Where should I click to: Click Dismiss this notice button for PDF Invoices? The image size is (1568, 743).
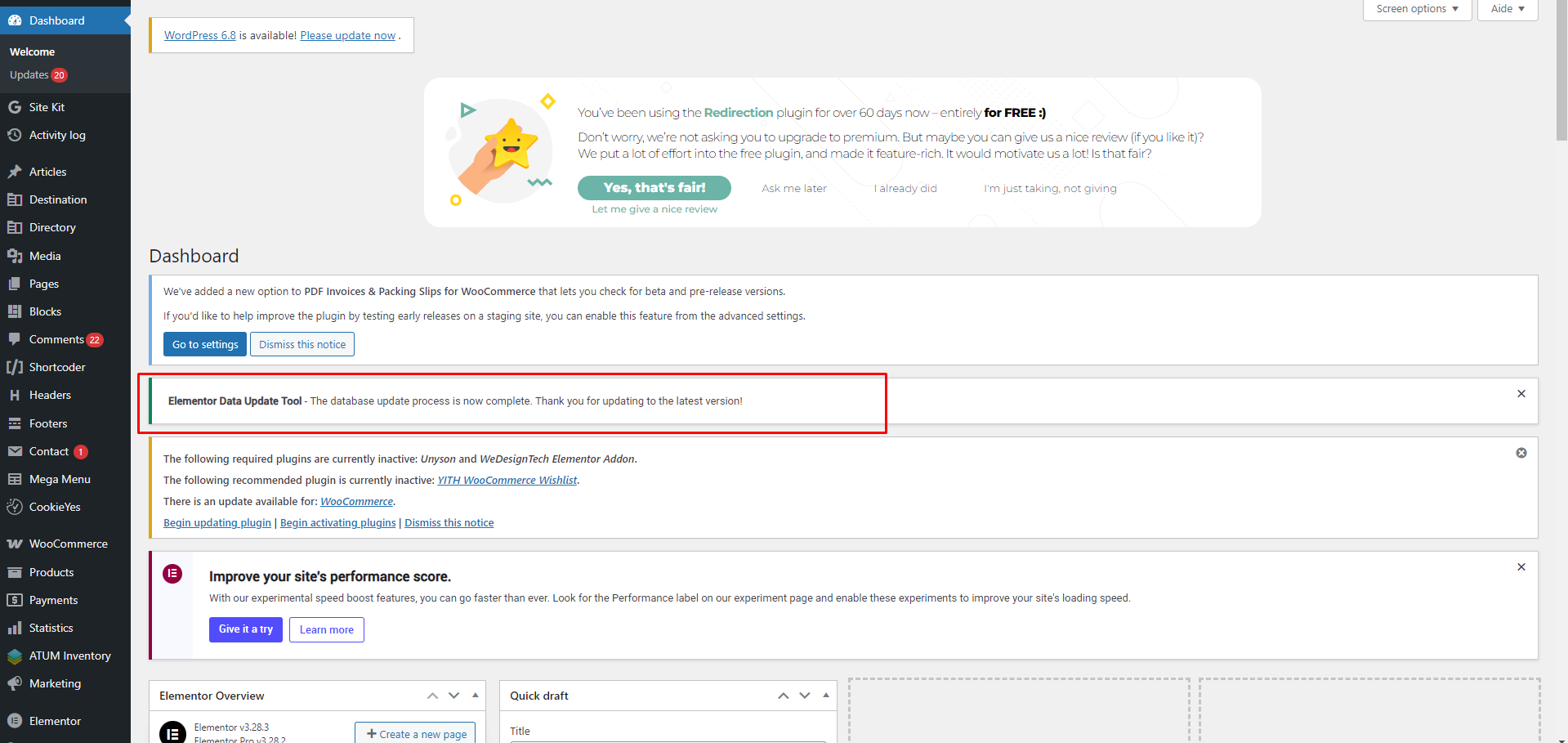[302, 344]
